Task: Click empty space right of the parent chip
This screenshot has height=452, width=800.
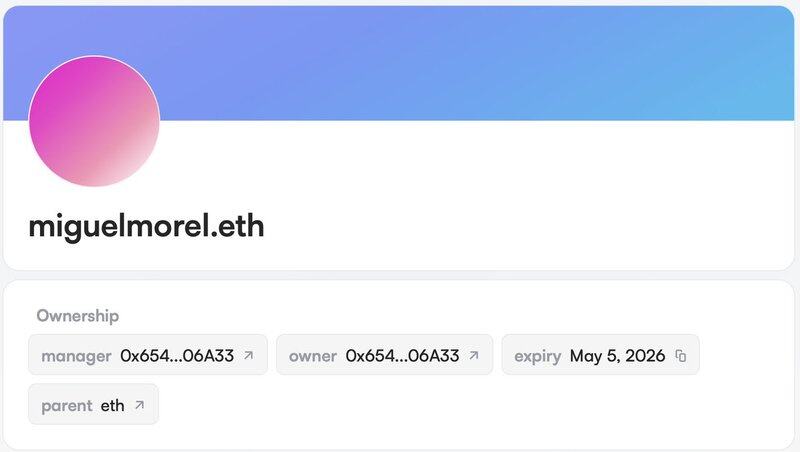Action: coord(450,405)
